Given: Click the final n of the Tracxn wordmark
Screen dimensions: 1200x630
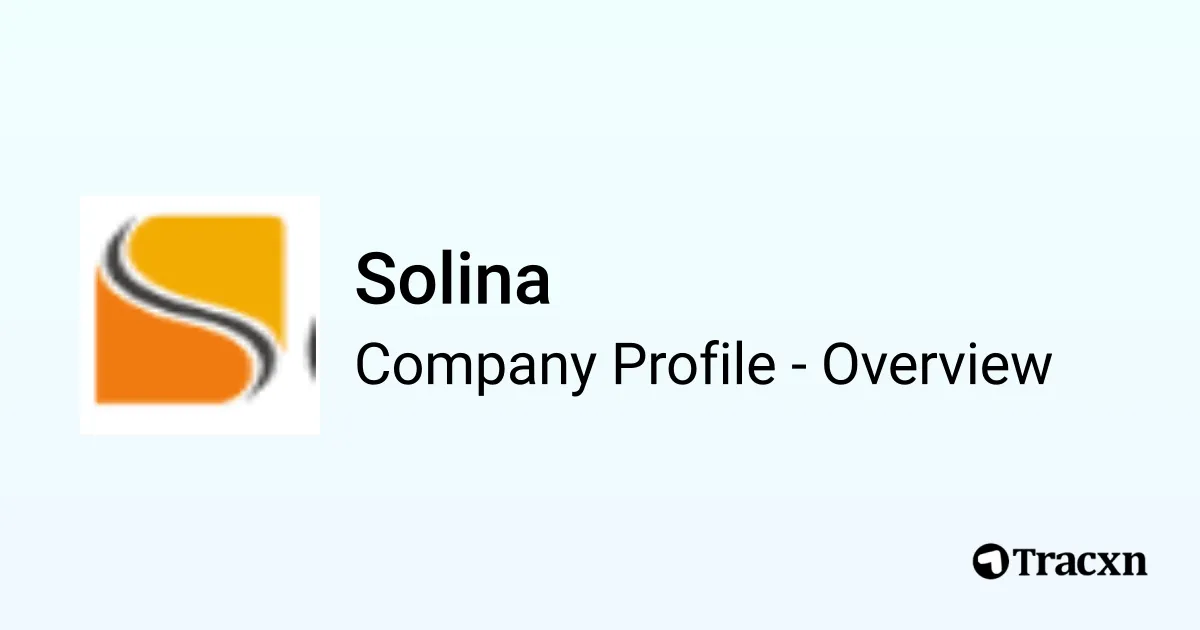Looking at the screenshot, I should (x=1135, y=563).
